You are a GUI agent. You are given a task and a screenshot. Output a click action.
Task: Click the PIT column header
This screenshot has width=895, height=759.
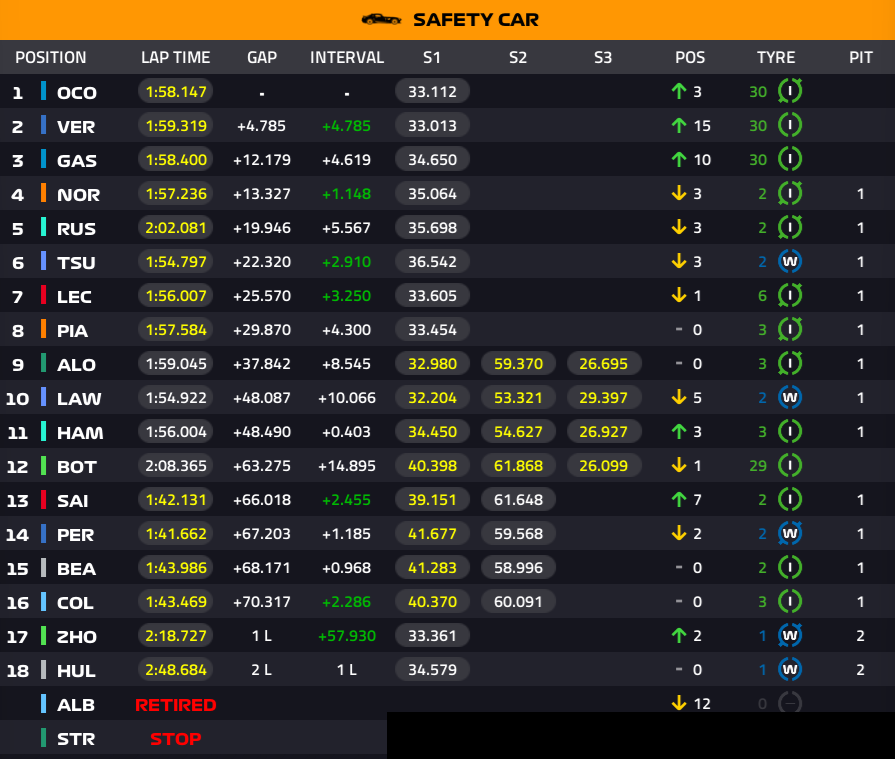point(861,58)
